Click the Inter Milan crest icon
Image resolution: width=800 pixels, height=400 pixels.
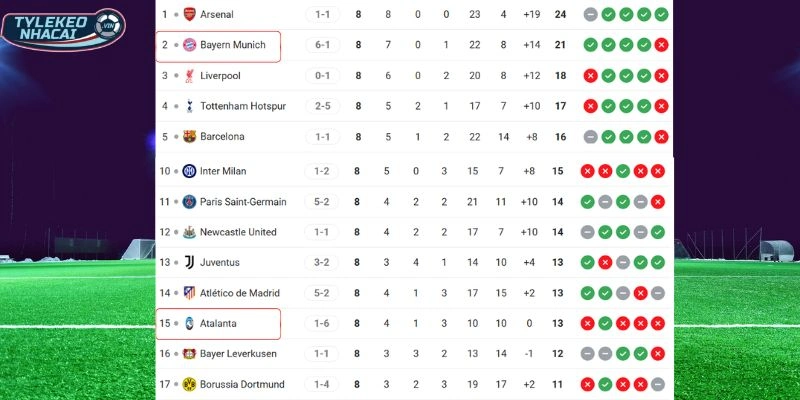[x=189, y=171]
